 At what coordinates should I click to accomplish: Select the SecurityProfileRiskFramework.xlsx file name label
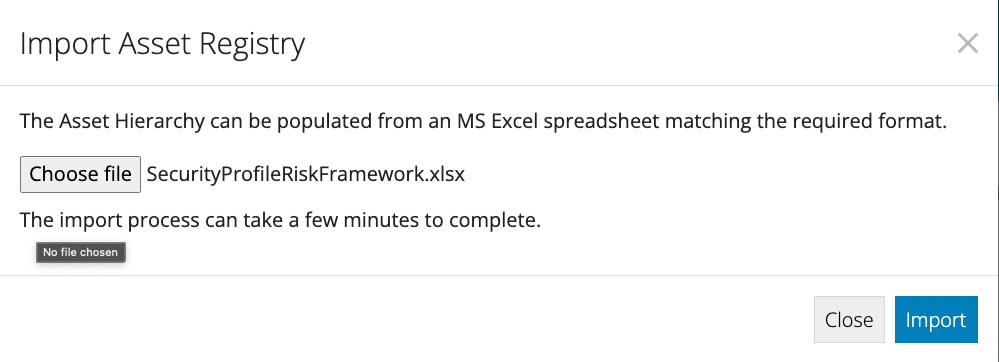pos(306,174)
